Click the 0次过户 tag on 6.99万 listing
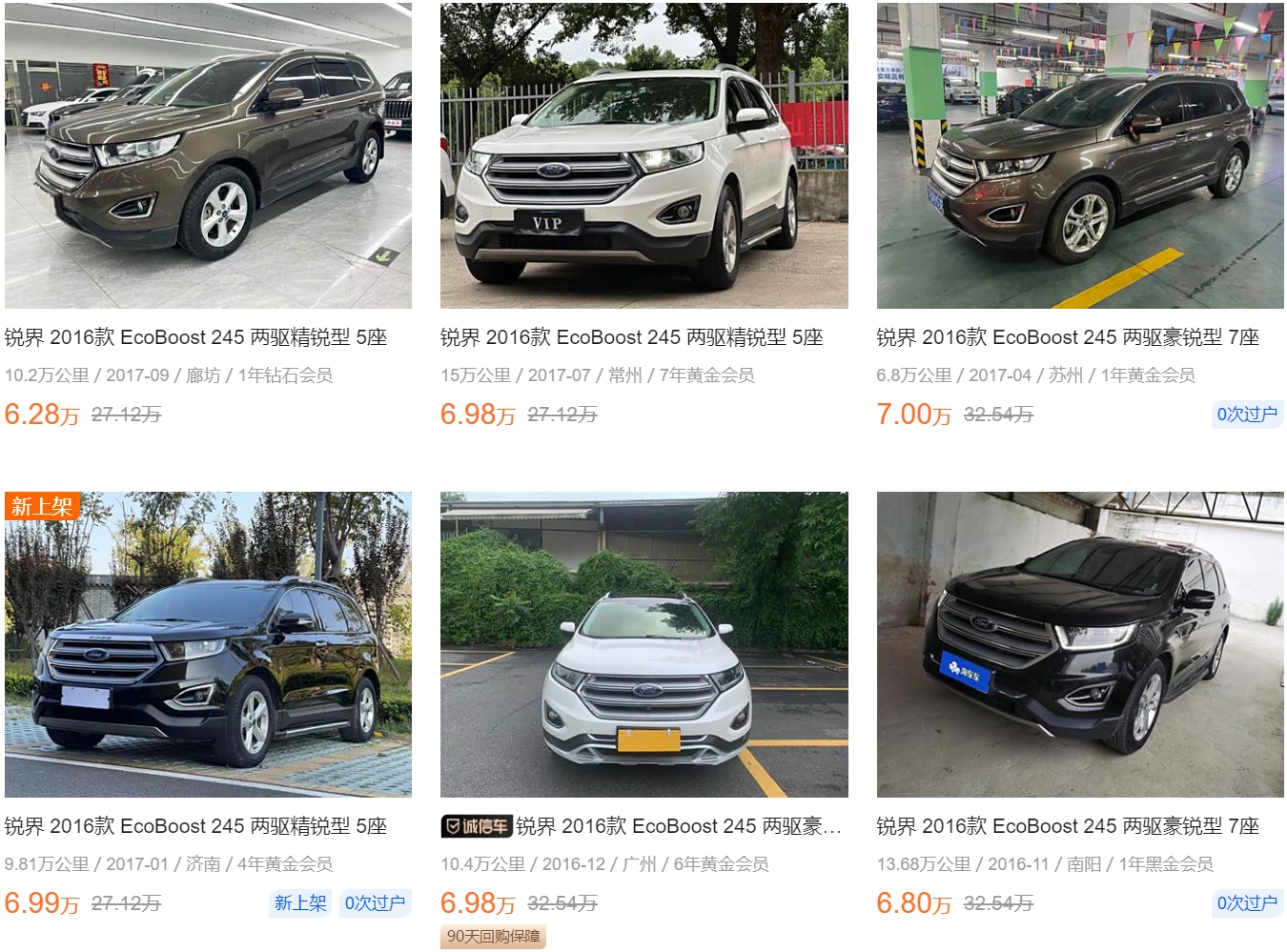Viewport: 1287px width, 952px height. (x=375, y=903)
